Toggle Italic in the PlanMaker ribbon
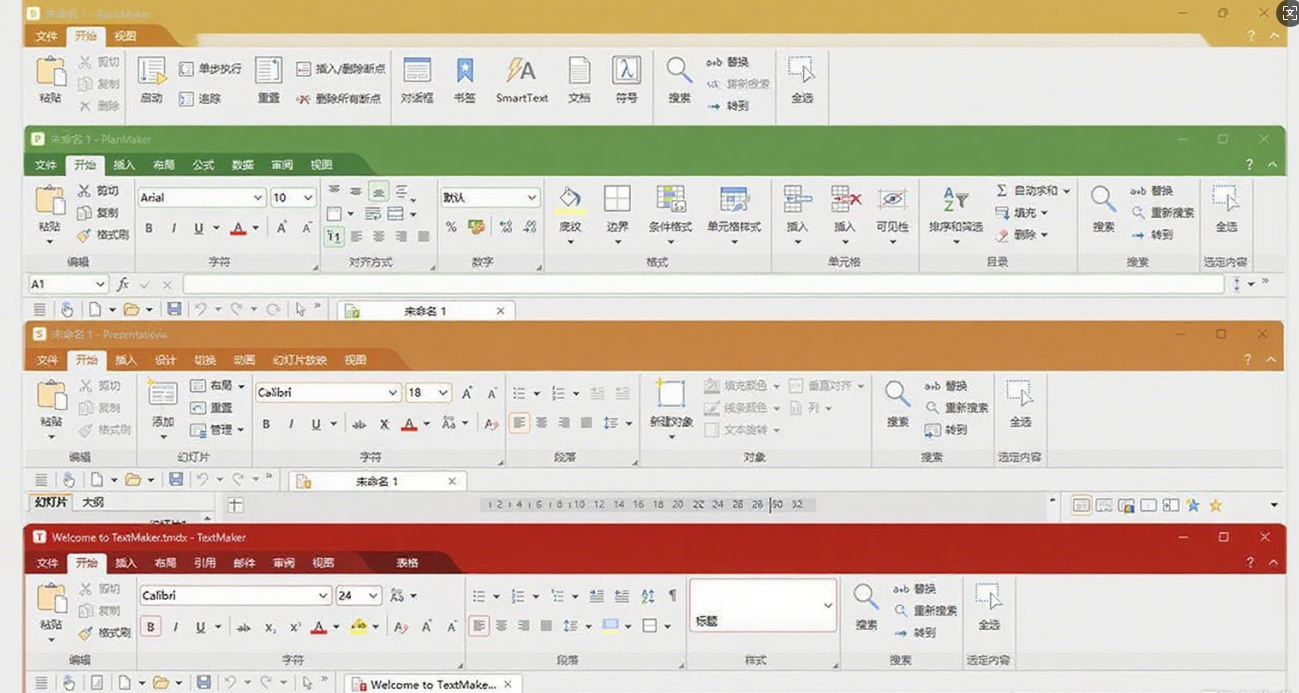The width and height of the screenshot is (1299, 693). click(x=174, y=228)
